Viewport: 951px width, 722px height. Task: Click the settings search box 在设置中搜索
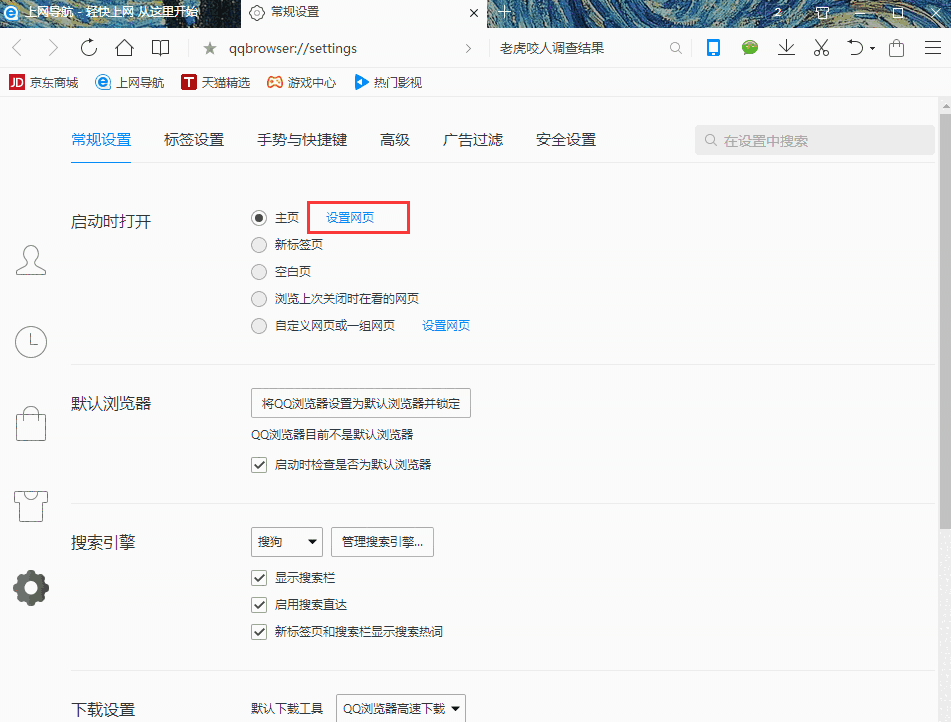[813, 140]
